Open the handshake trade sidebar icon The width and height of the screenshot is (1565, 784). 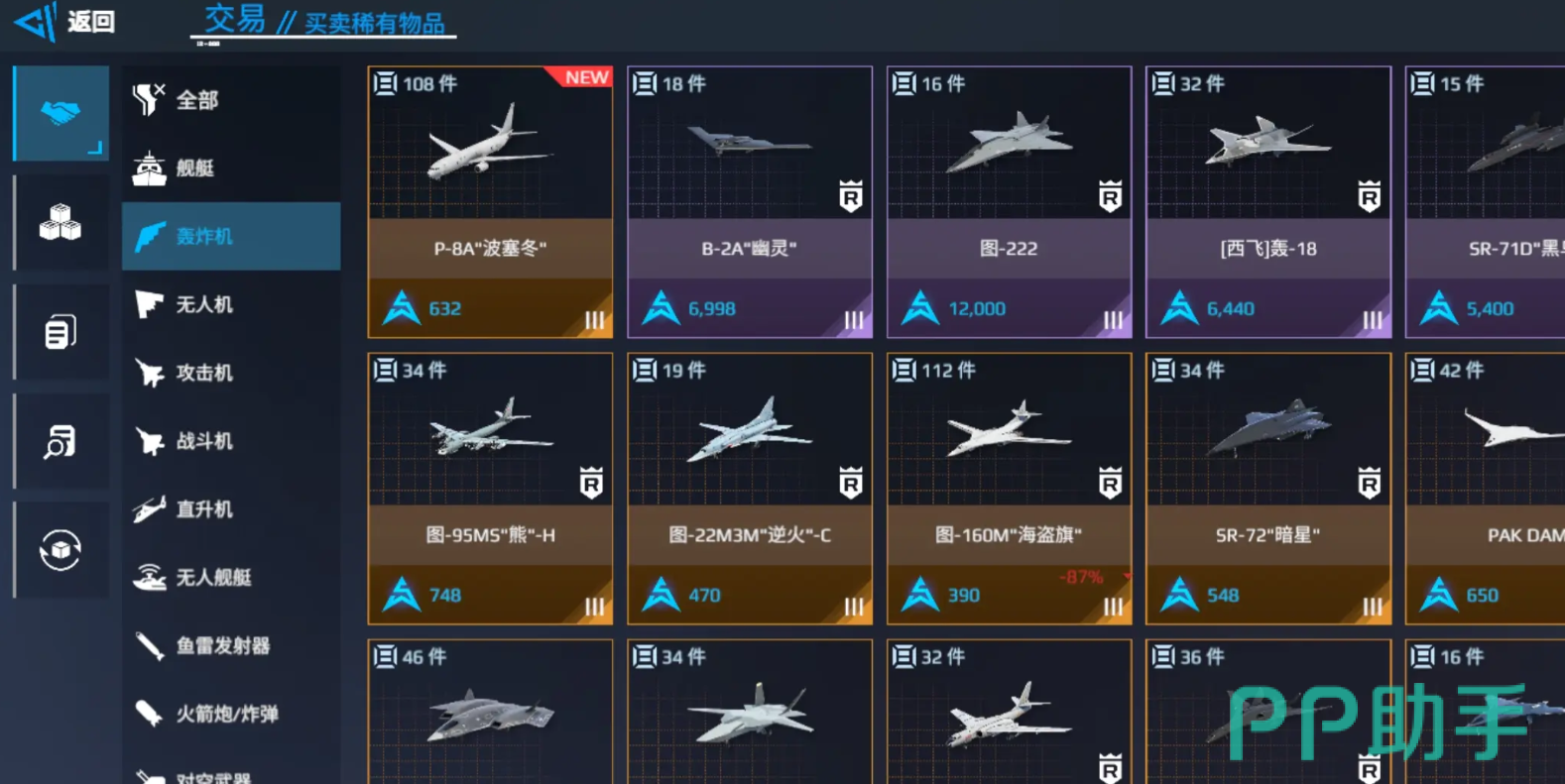[60, 112]
